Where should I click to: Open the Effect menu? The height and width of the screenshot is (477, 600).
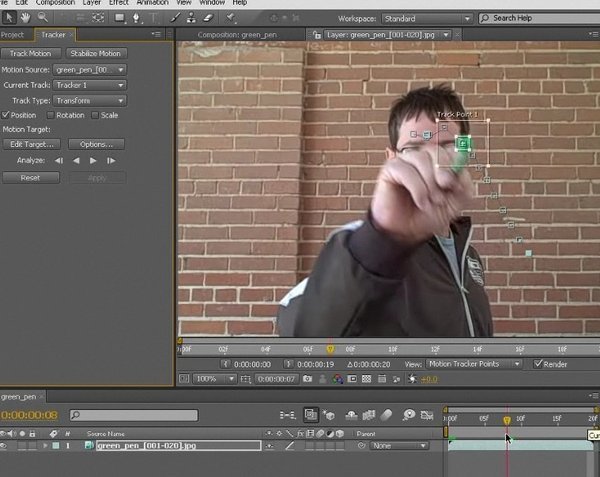tap(118, 3)
